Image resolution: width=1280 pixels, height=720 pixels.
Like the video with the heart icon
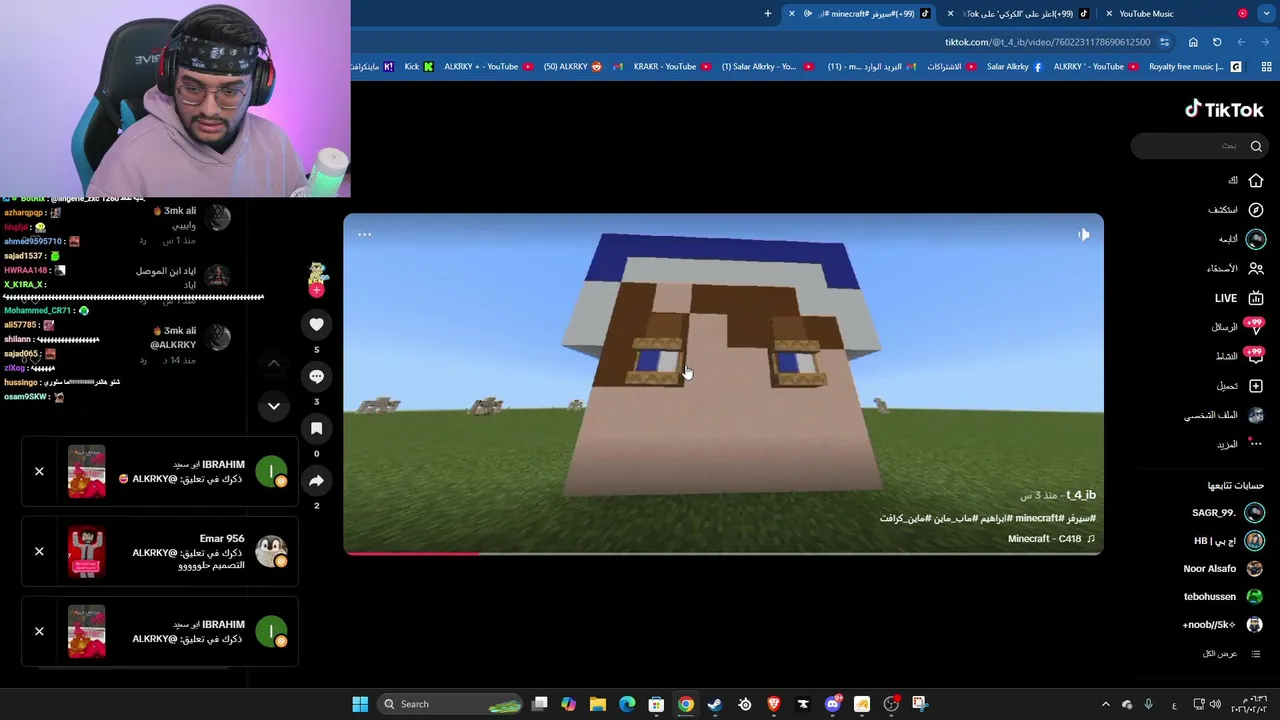coord(316,324)
